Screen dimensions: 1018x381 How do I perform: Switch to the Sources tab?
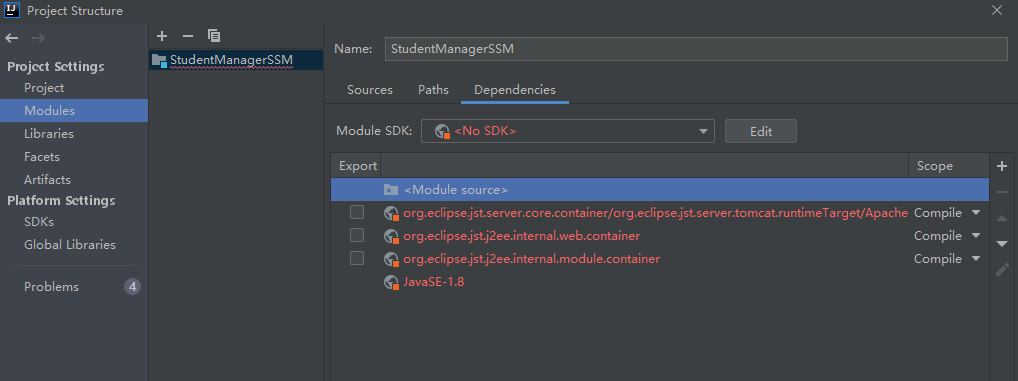coord(370,90)
